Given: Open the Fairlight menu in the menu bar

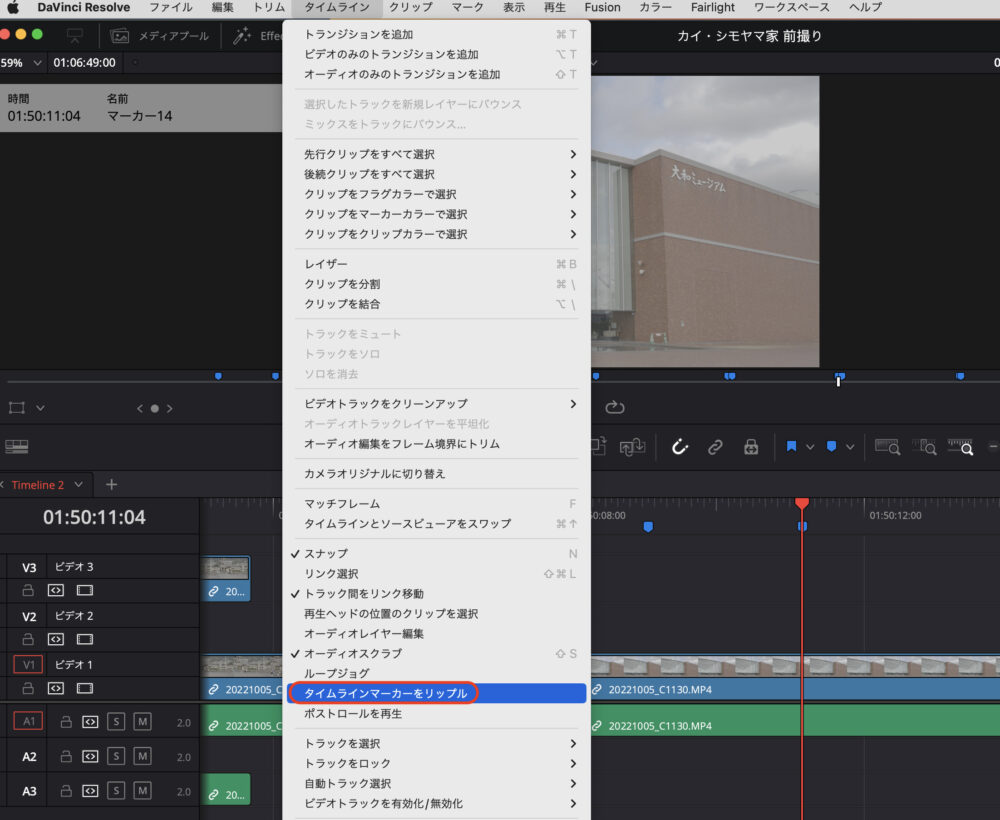Looking at the screenshot, I should point(712,8).
